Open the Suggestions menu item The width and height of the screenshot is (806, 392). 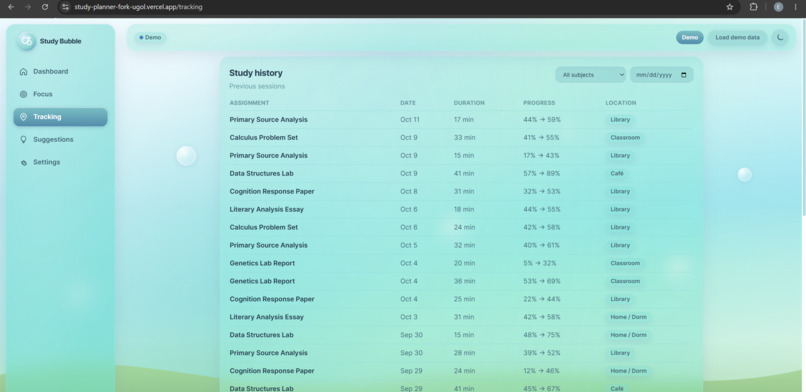tap(60, 139)
